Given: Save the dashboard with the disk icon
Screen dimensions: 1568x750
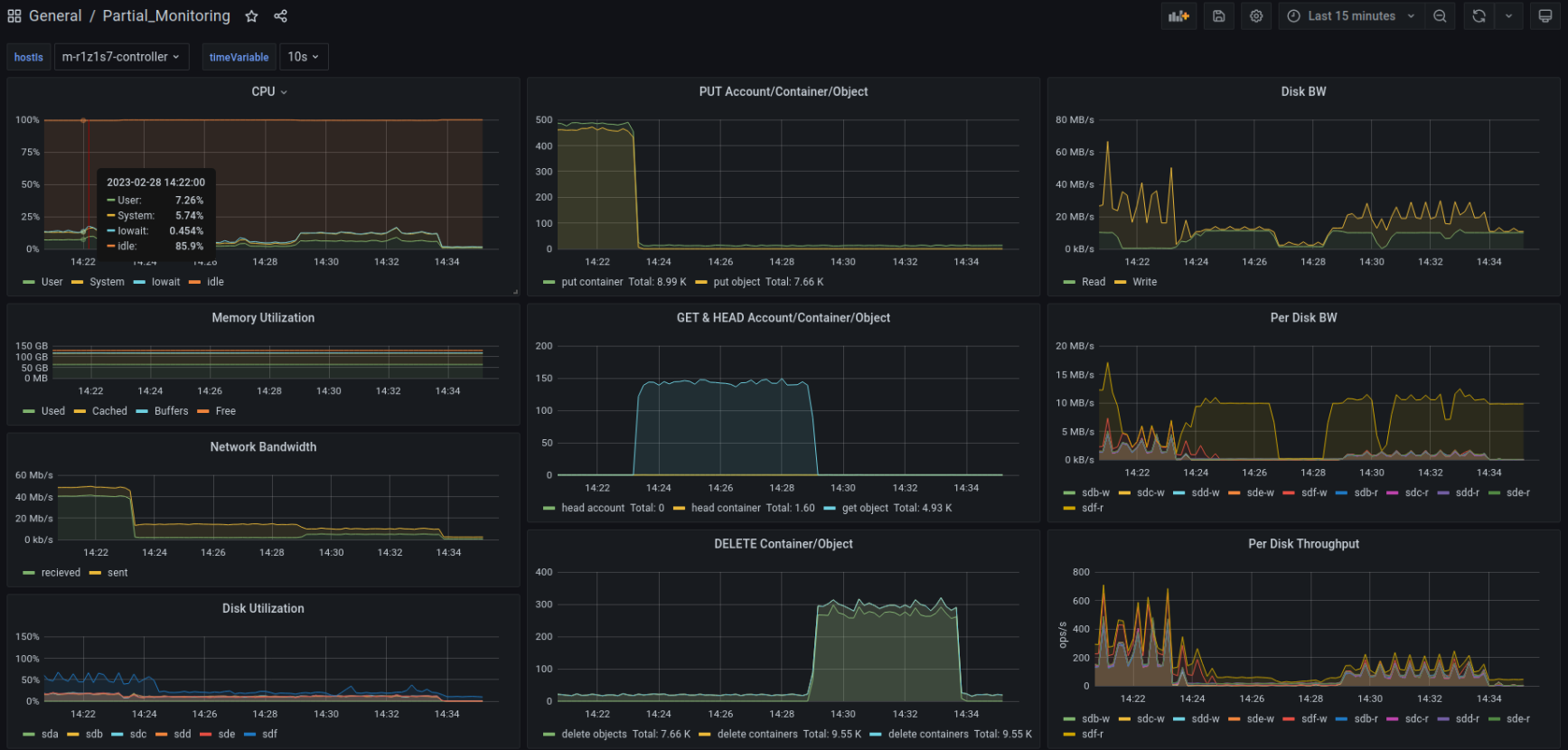Looking at the screenshot, I should (x=1218, y=16).
